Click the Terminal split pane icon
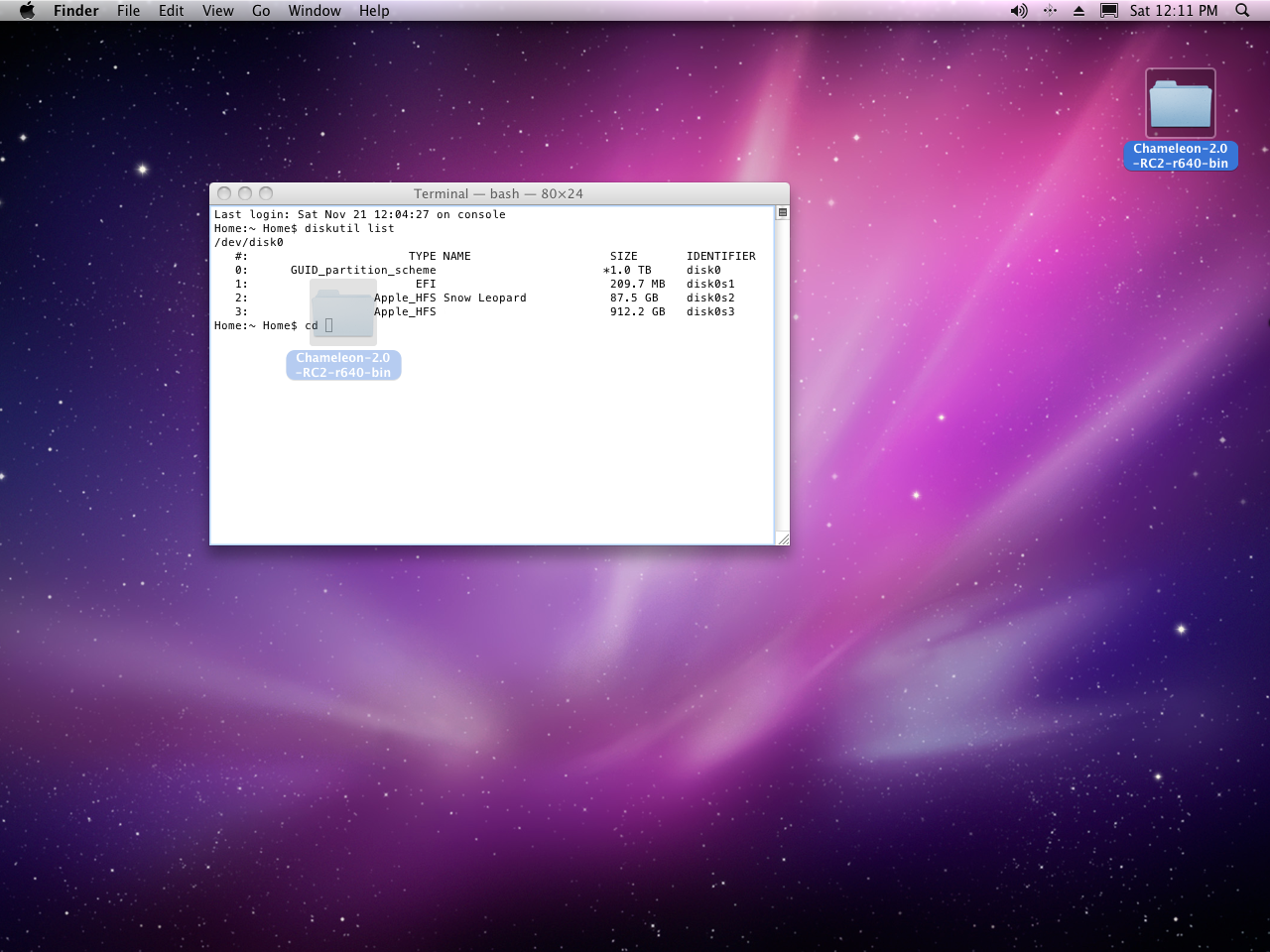Image resolution: width=1270 pixels, height=952 pixels. (782, 212)
